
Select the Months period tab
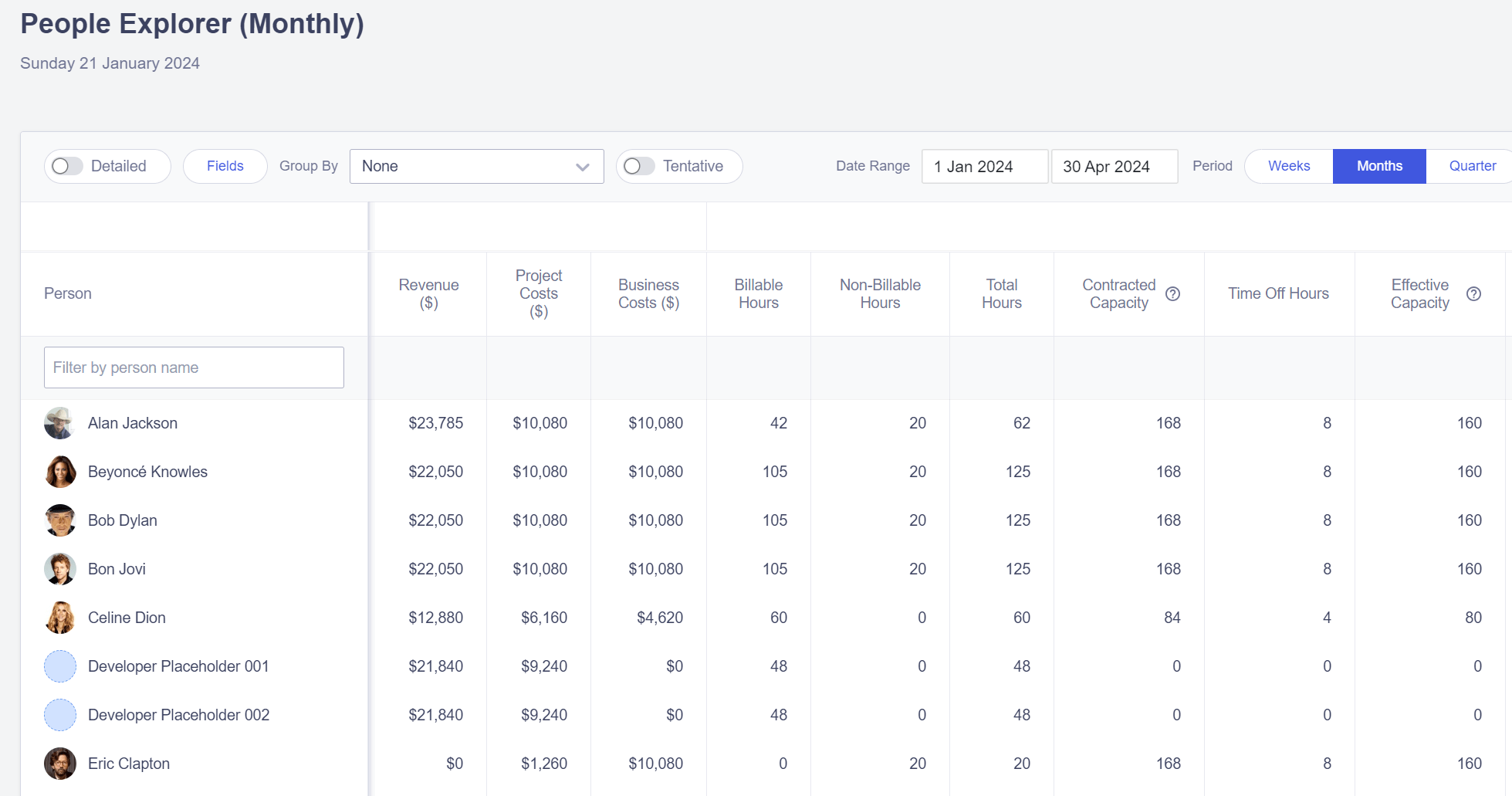click(1379, 166)
